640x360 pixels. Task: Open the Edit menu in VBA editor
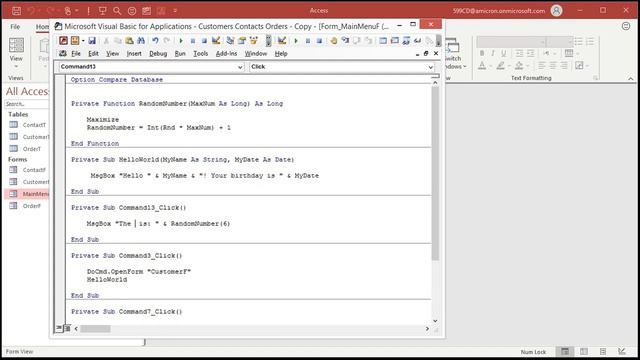(x=93, y=53)
